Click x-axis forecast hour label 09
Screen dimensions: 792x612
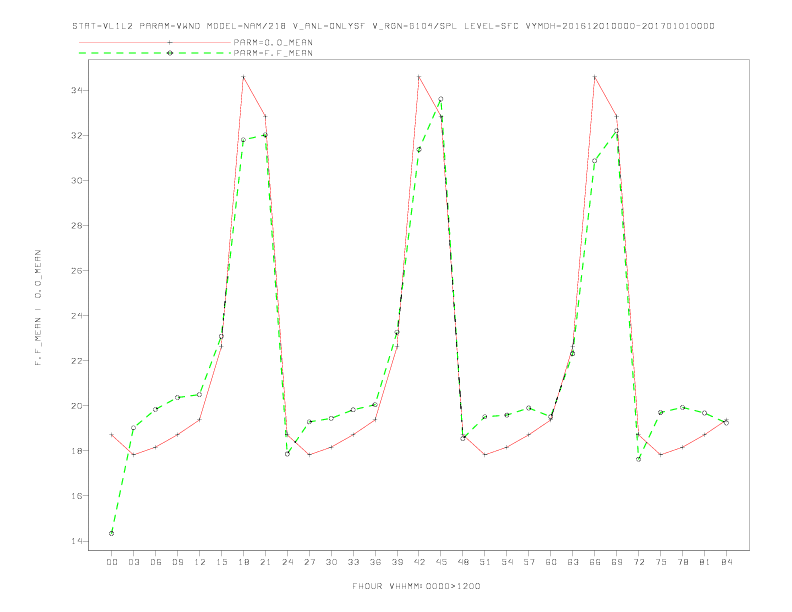point(177,562)
